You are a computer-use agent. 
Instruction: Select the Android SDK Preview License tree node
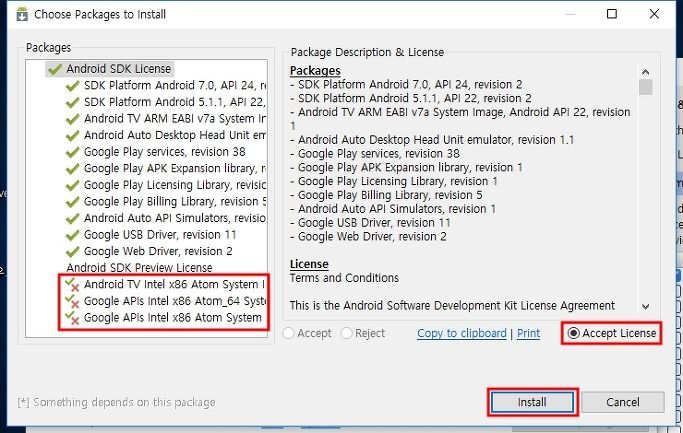pos(139,267)
